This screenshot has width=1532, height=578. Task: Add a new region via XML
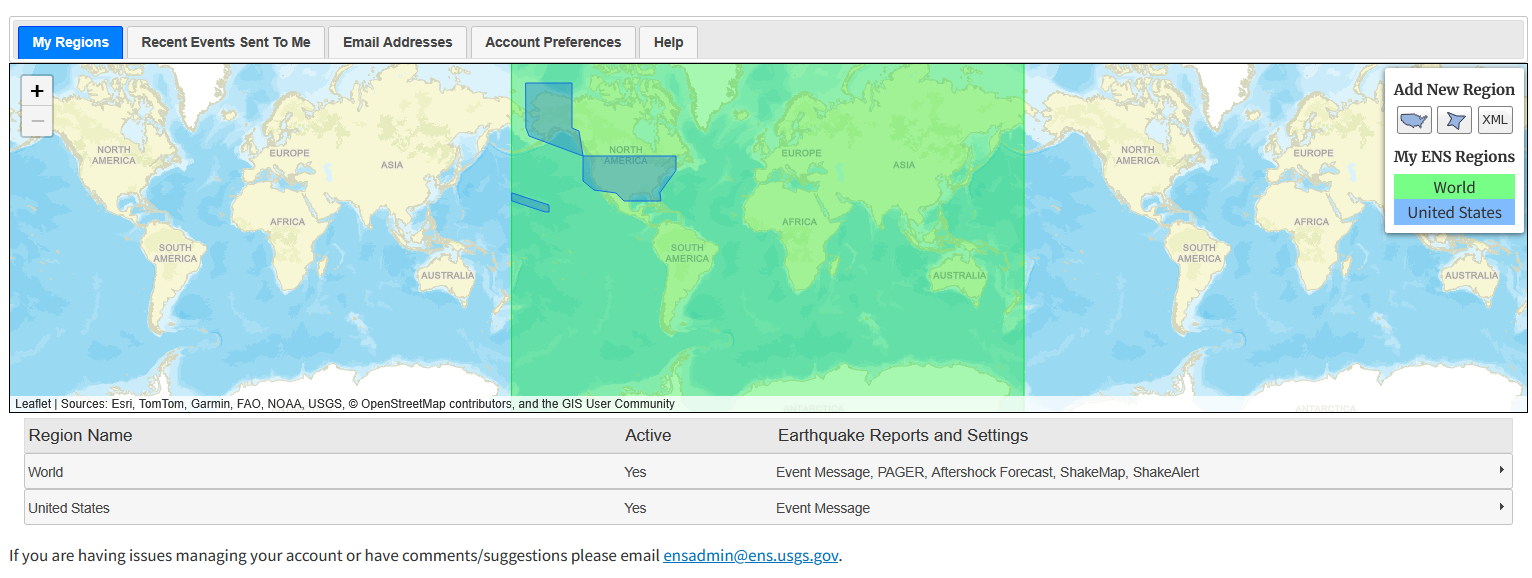1495,120
